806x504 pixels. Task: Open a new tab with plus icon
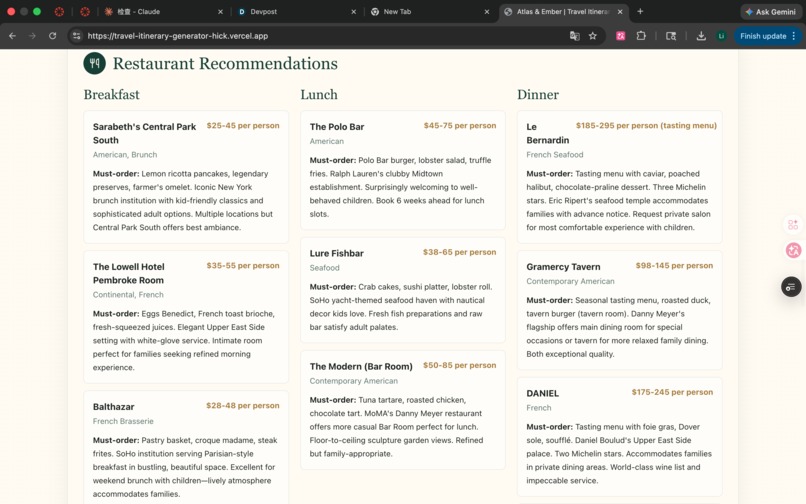tap(640, 11)
